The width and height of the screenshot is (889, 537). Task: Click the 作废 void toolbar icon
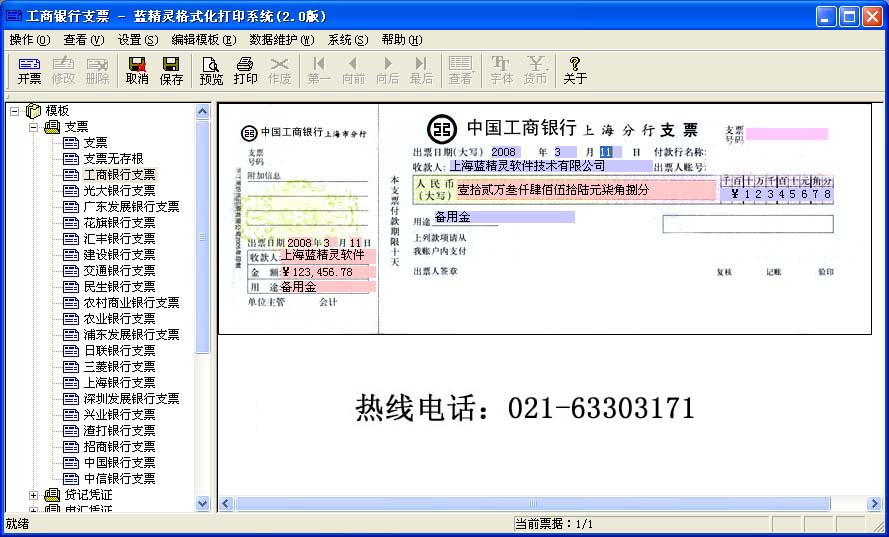279,70
